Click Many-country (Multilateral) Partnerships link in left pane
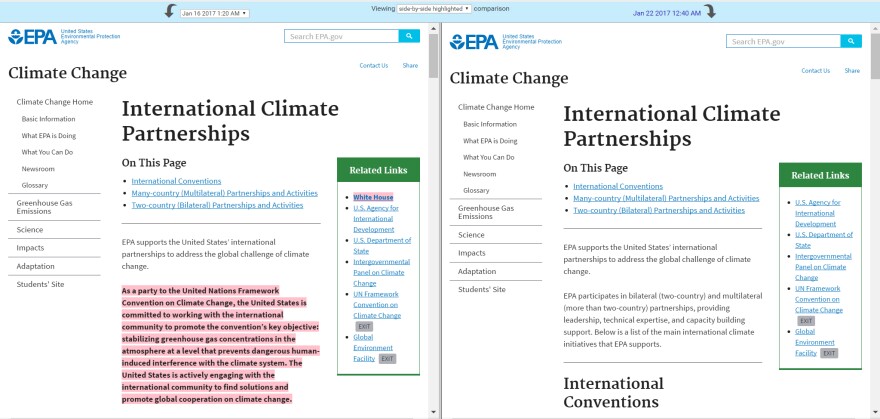This screenshot has width=880, height=419. pos(224,193)
